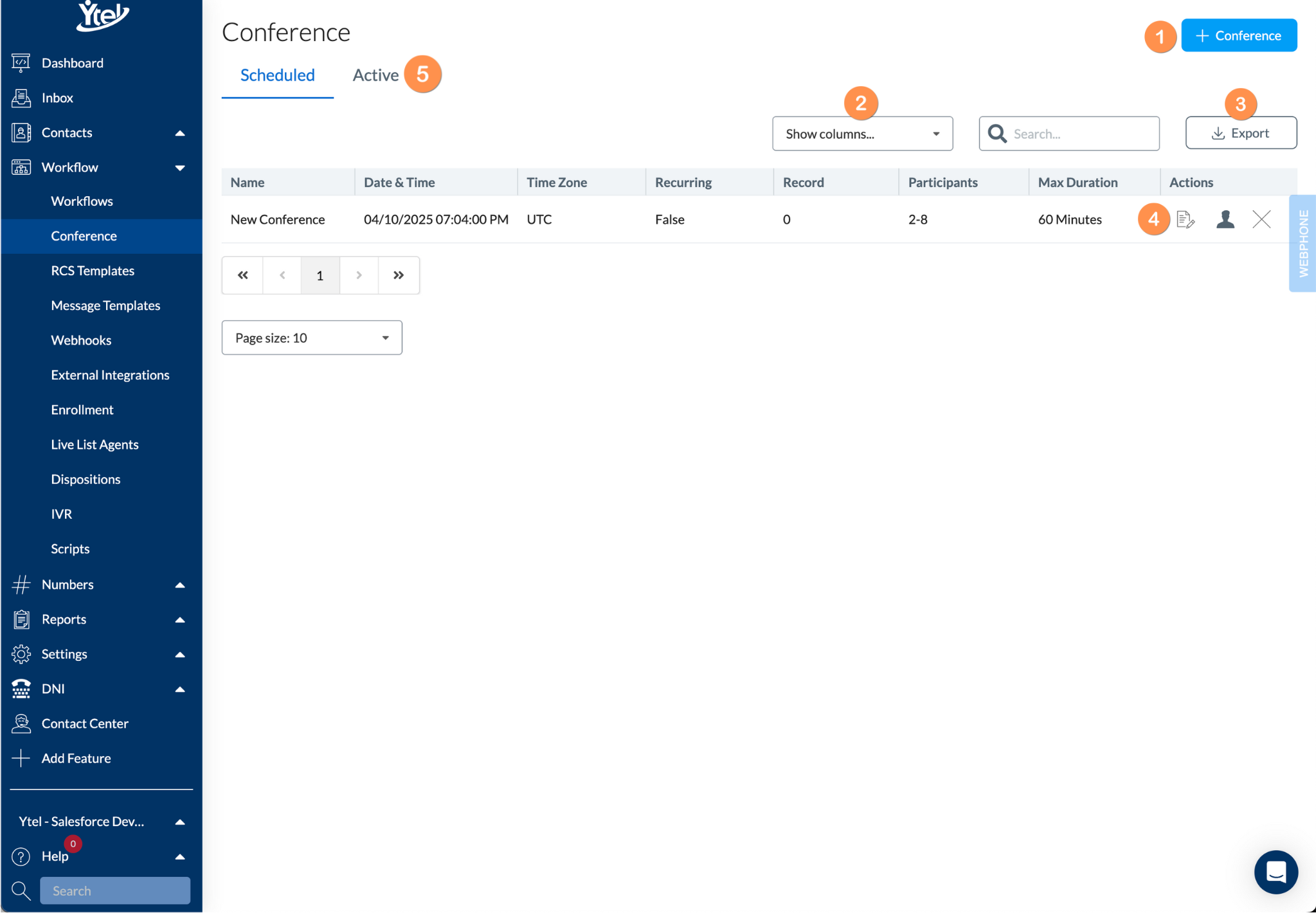Viewport: 1316px width, 913px height.
Task: Click the Inbox sidebar icon
Action: [x=21, y=98]
